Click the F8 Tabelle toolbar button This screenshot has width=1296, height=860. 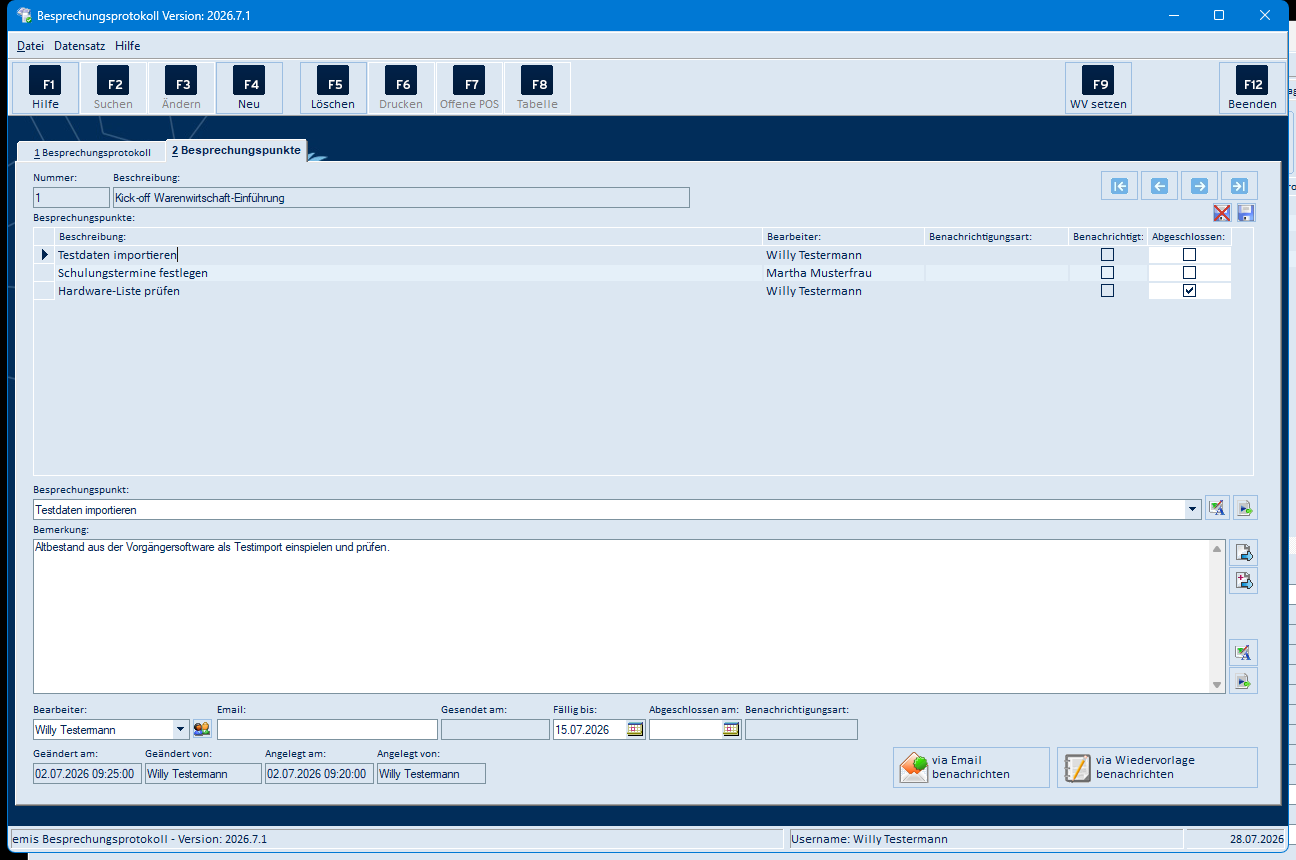point(537,88)
